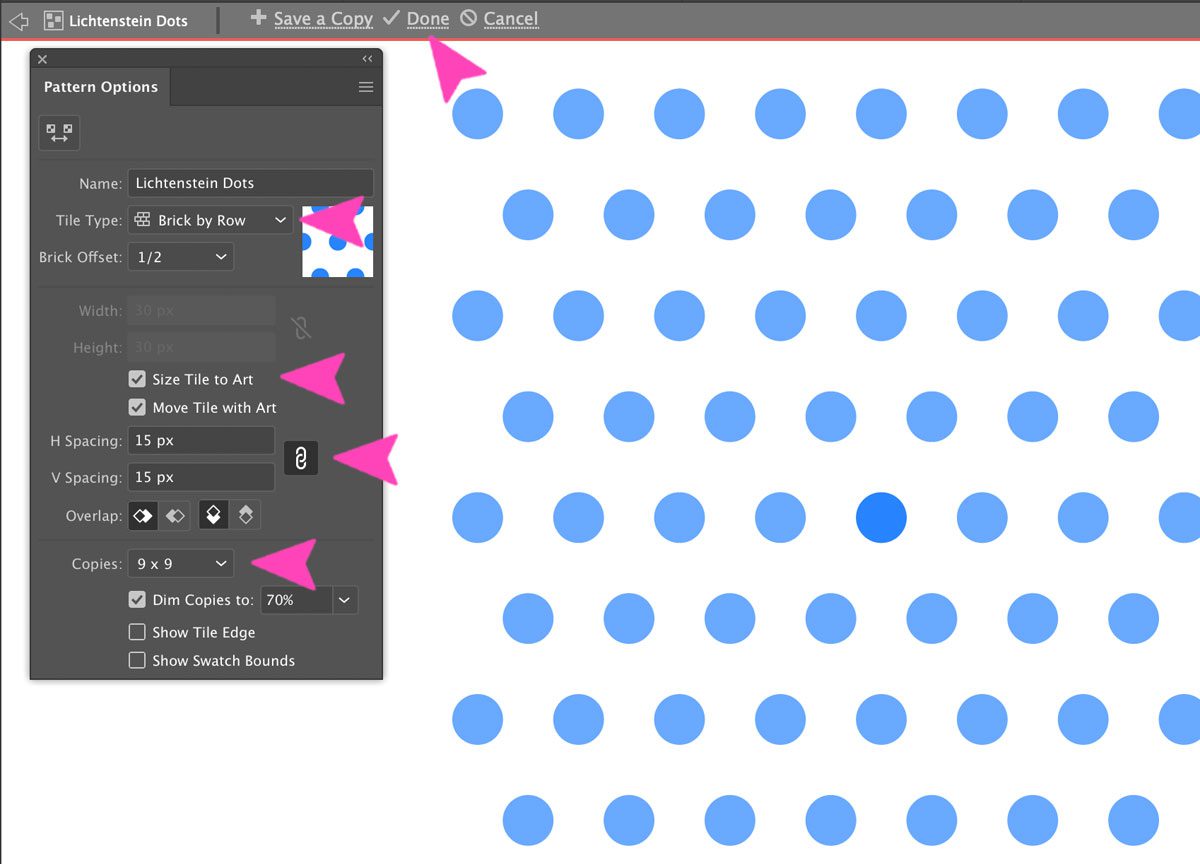Open the Brick Offset dropdown
The image size is (1200, 864).
[x=180, y=257]
